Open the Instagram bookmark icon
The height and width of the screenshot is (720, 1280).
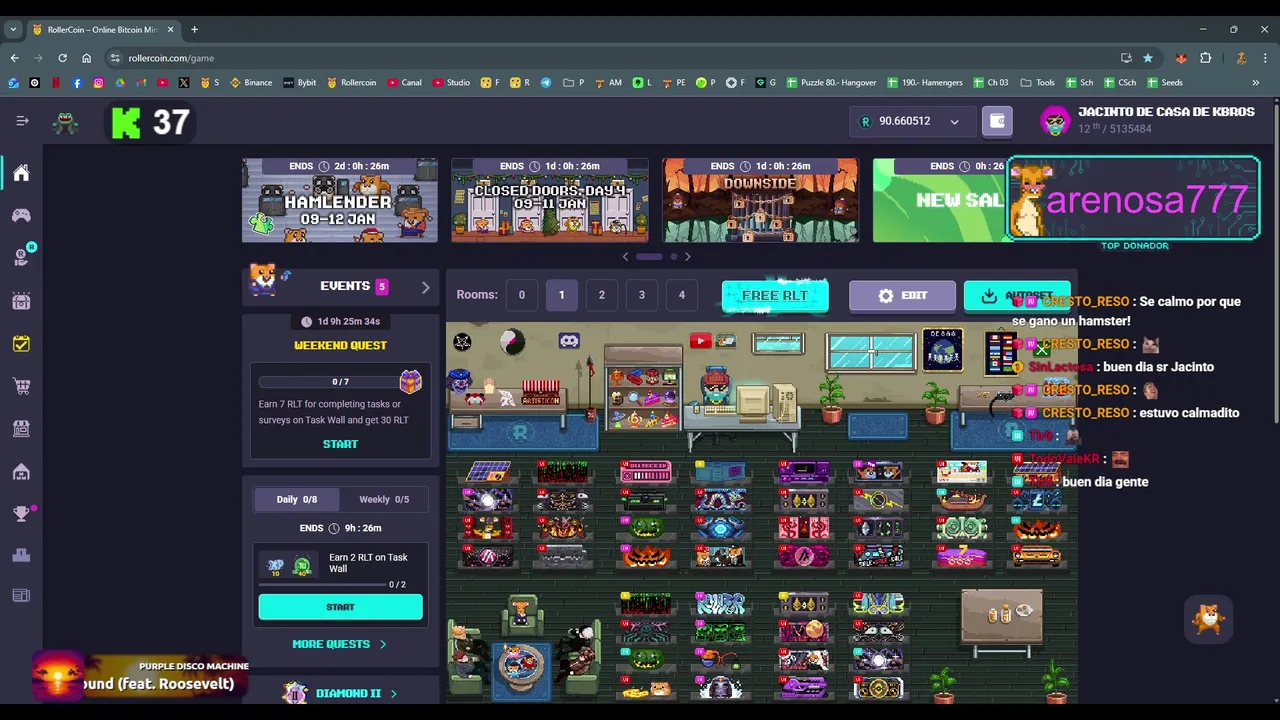click(98, 83)
